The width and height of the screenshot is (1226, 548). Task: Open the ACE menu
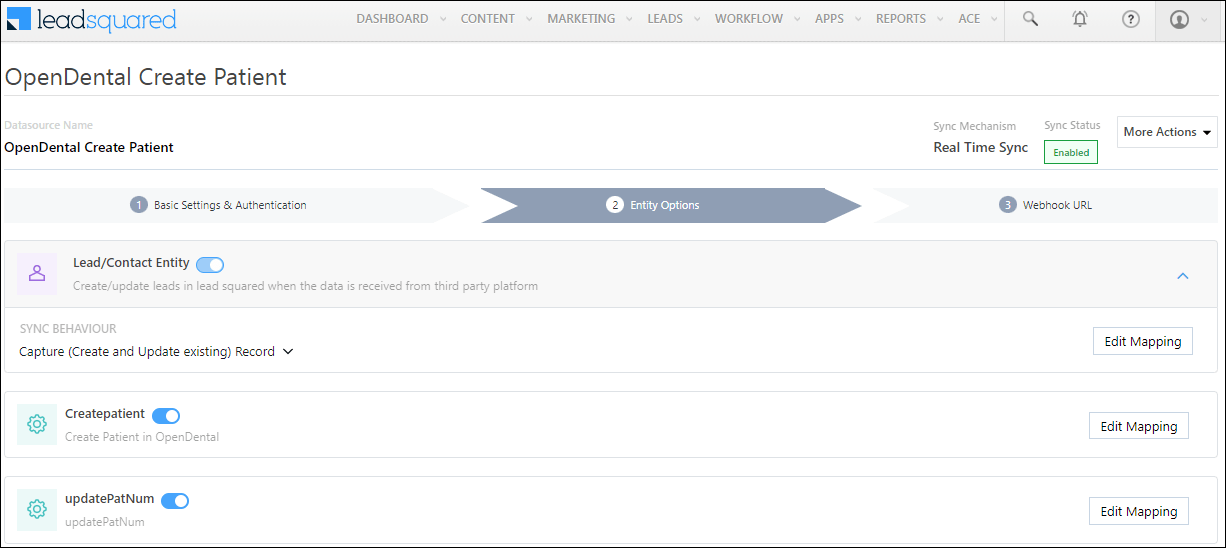pos(976,19)
